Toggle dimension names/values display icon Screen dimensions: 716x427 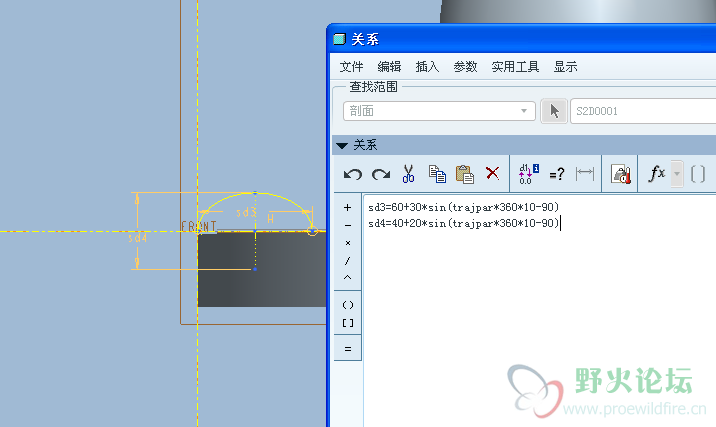click(529, 174)
